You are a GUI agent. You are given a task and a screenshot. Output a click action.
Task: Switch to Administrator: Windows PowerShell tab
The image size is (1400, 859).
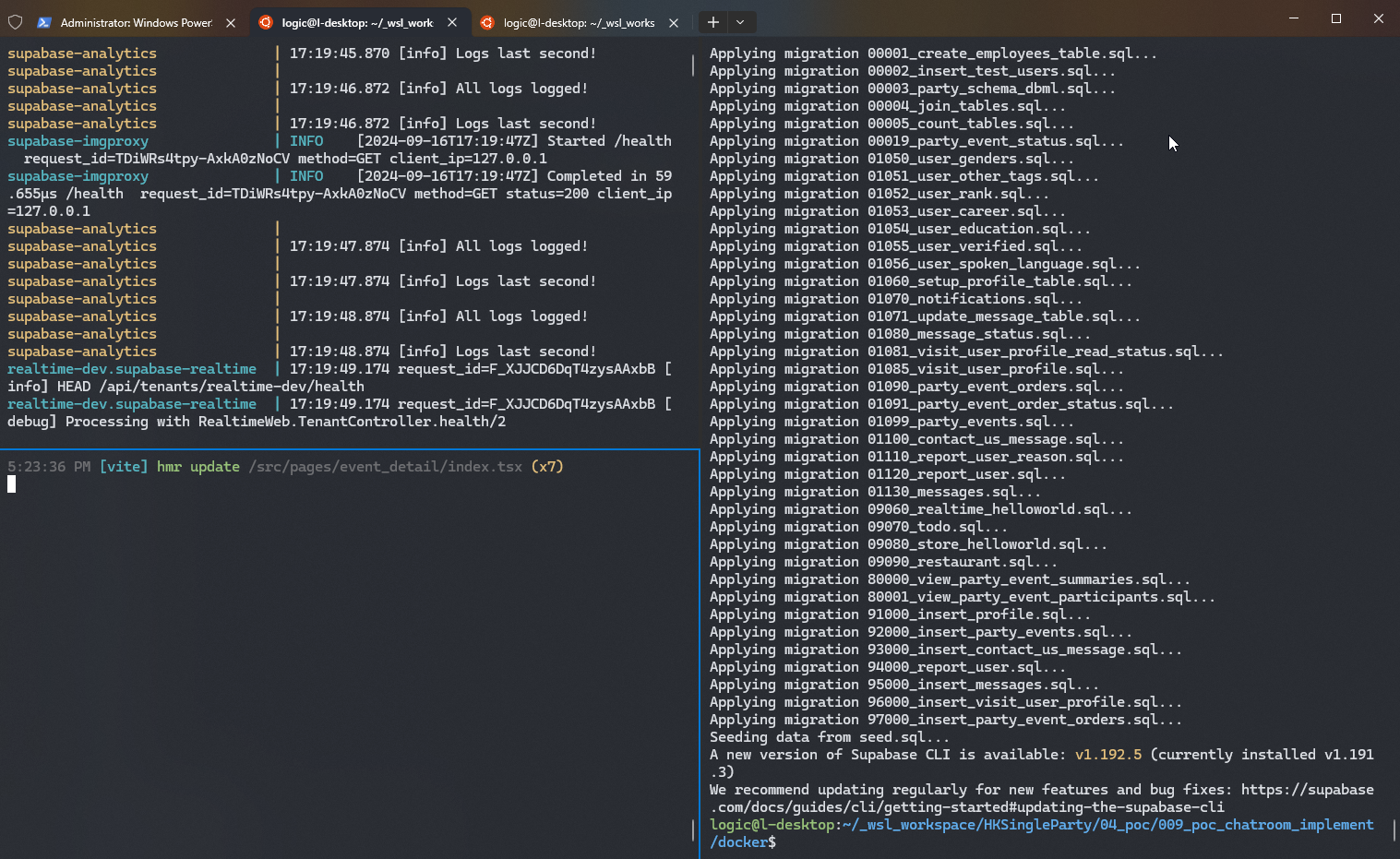pos(136,23)
